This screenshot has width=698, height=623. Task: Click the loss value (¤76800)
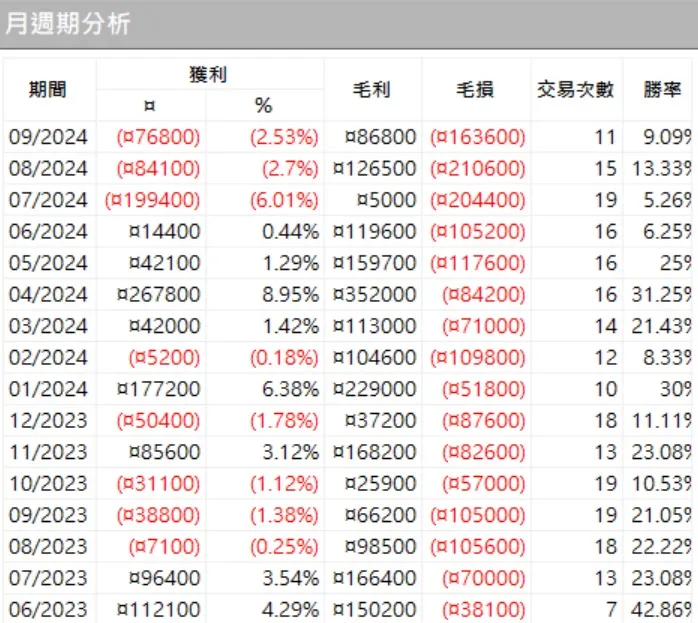[x=158, y=137]
